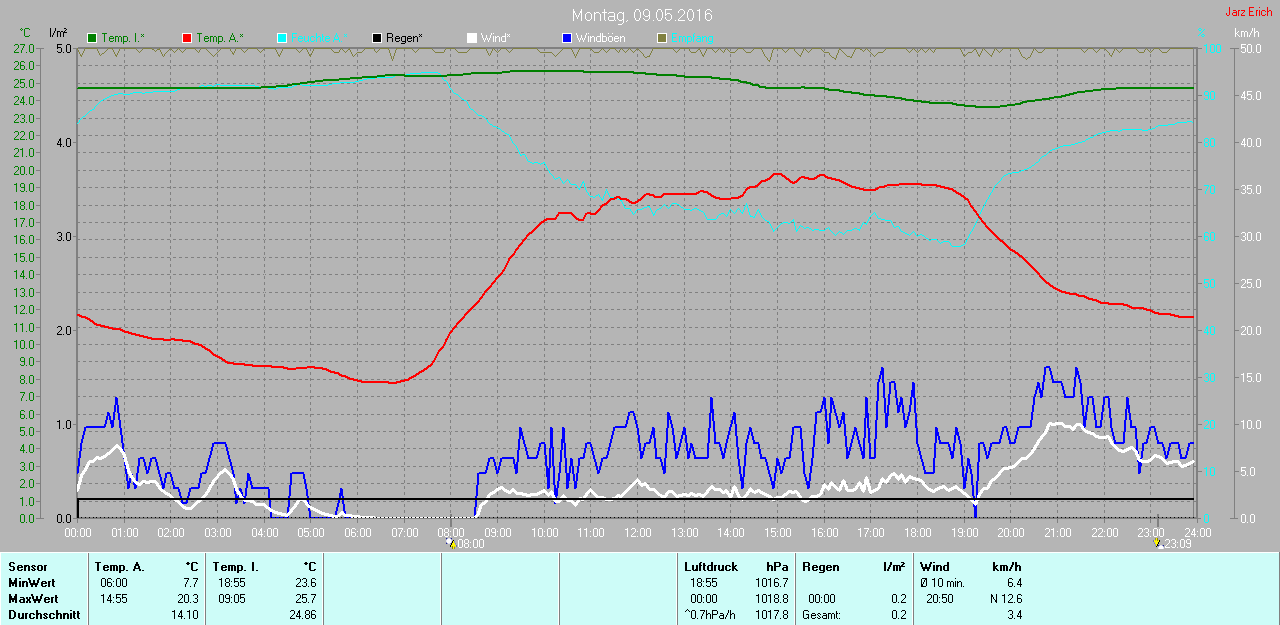This screenshot has width=1280, height=625.
Task: Click the green Temp. I. legend swatch
Action: pyautogui.click(x=92, y=38)
